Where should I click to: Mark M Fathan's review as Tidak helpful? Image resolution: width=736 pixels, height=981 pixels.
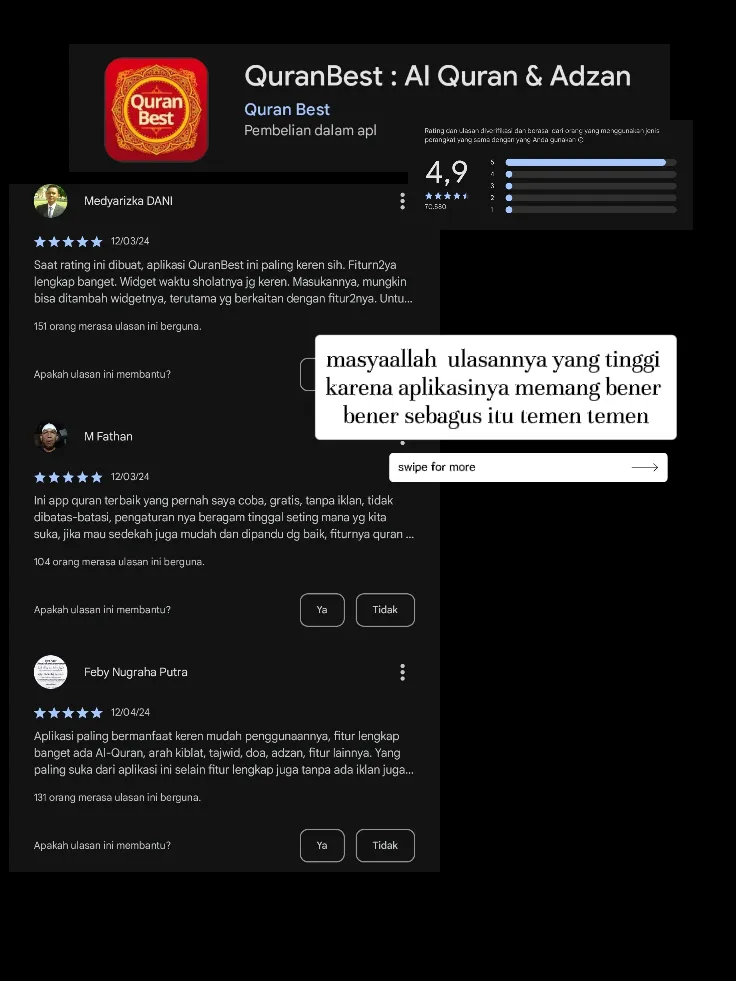point(385,609)
